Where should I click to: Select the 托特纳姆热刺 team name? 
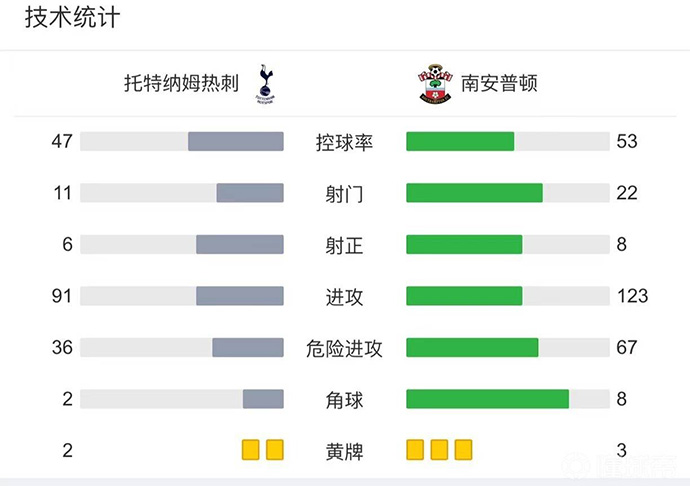181,84
